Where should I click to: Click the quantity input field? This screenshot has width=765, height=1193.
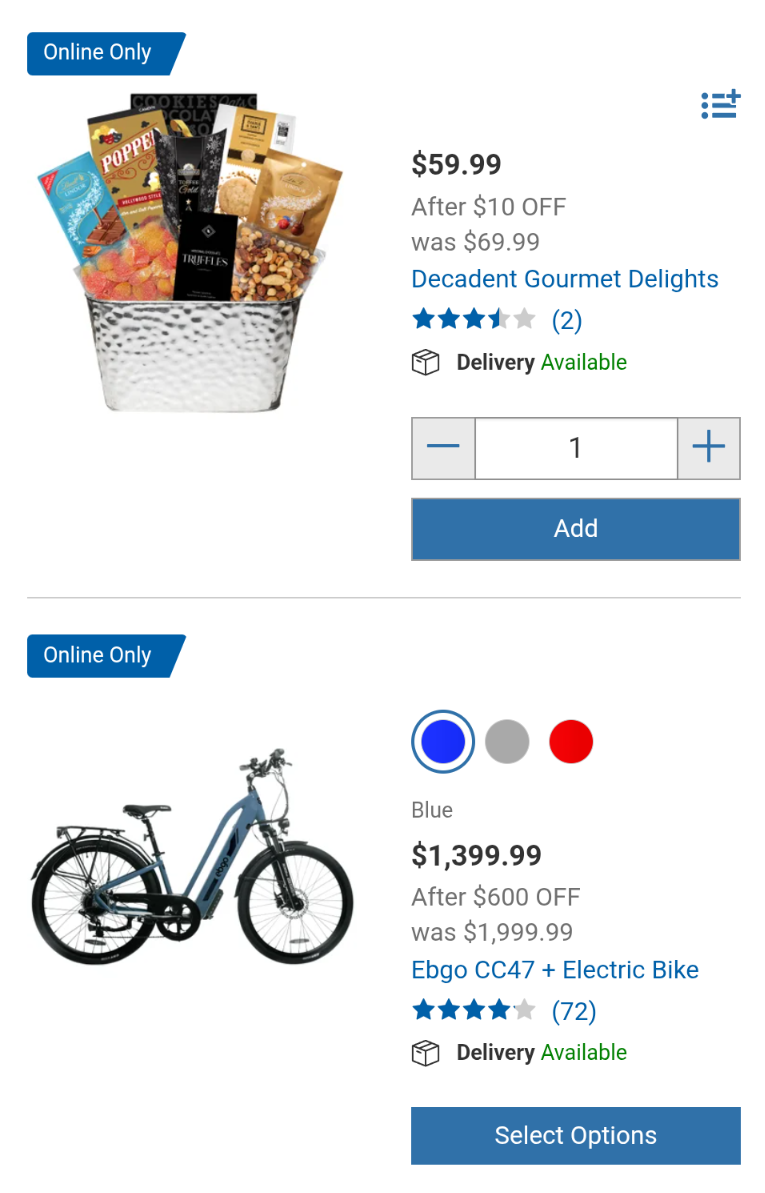[x=575, y=448]
